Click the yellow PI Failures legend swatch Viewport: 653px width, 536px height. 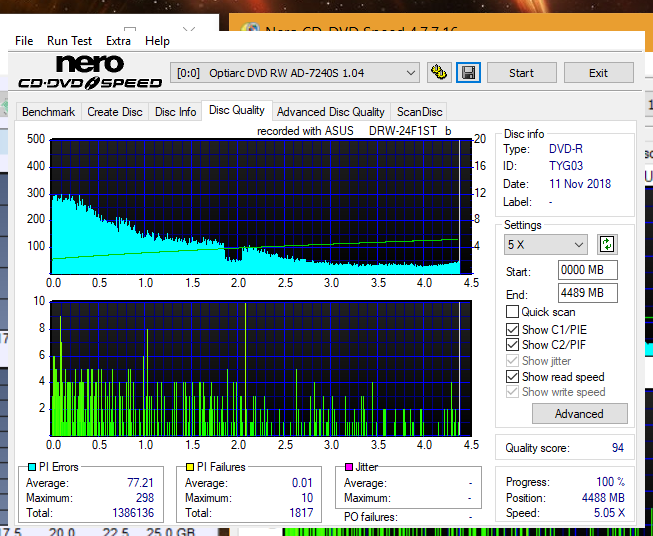[189, 467]
